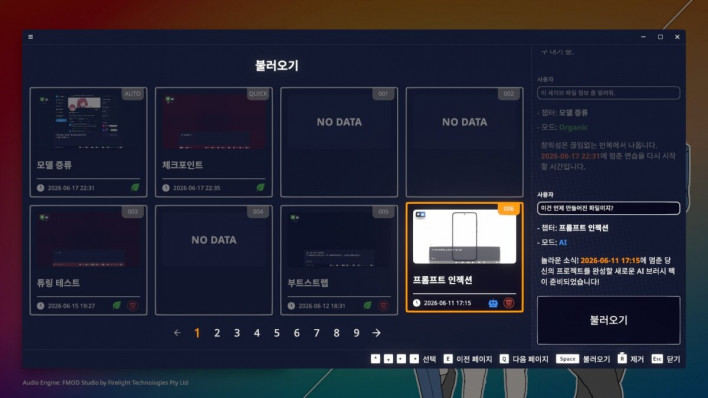Click the green leaf icon on 모델 종류 slot
This screenshot has width=708, height=398.
point(135,187)
